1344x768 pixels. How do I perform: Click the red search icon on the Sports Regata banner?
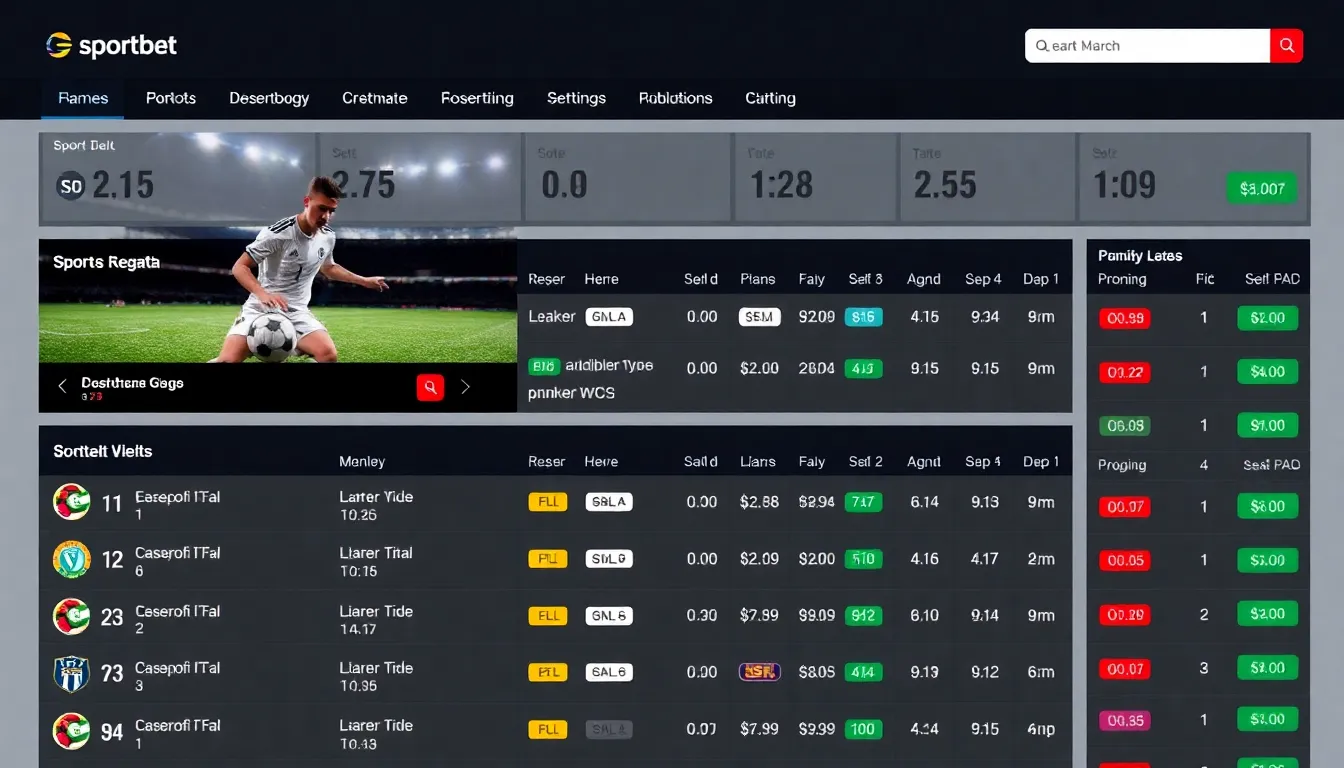[430, 387]
